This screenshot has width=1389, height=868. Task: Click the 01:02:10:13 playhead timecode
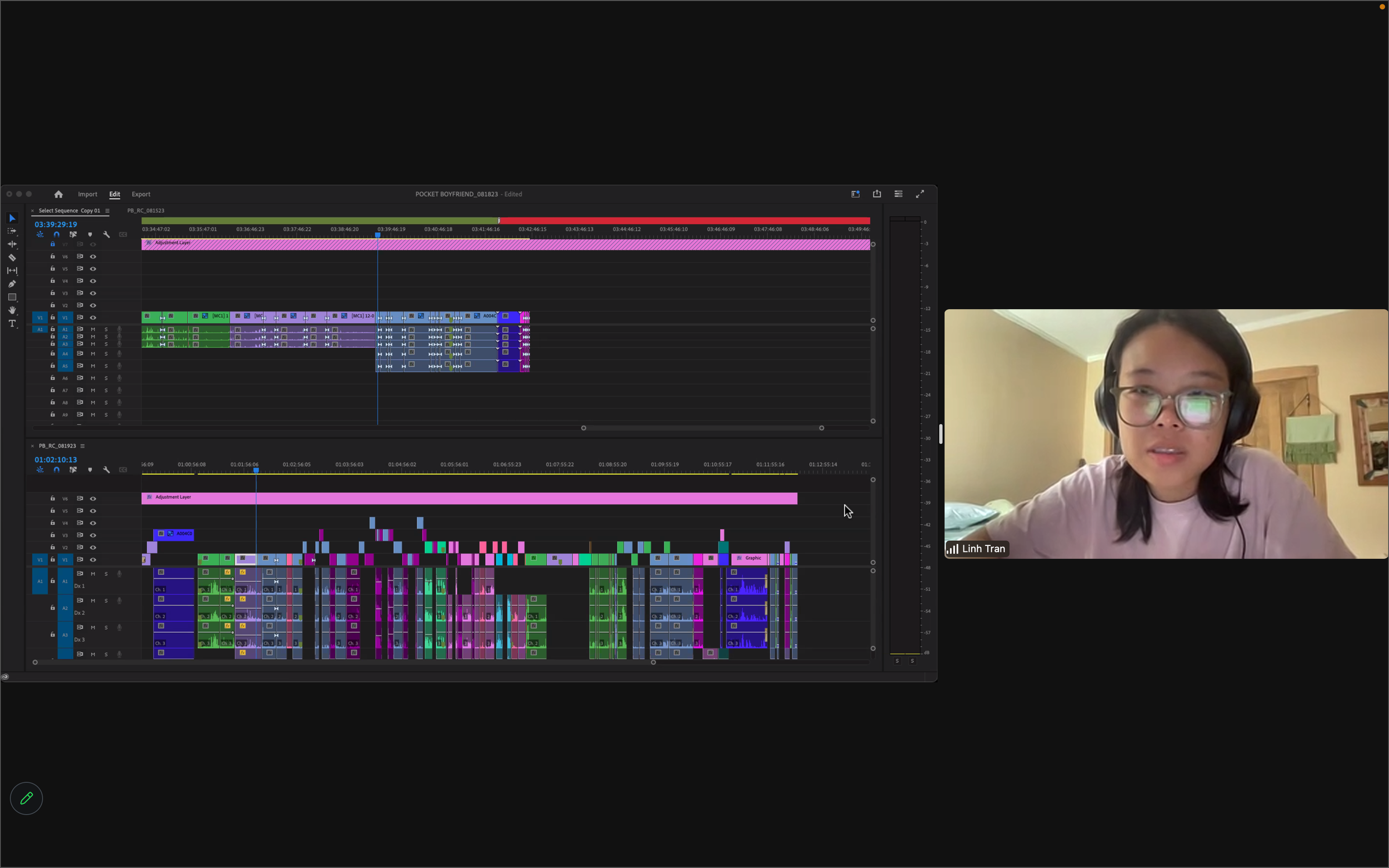click(56, 460)
